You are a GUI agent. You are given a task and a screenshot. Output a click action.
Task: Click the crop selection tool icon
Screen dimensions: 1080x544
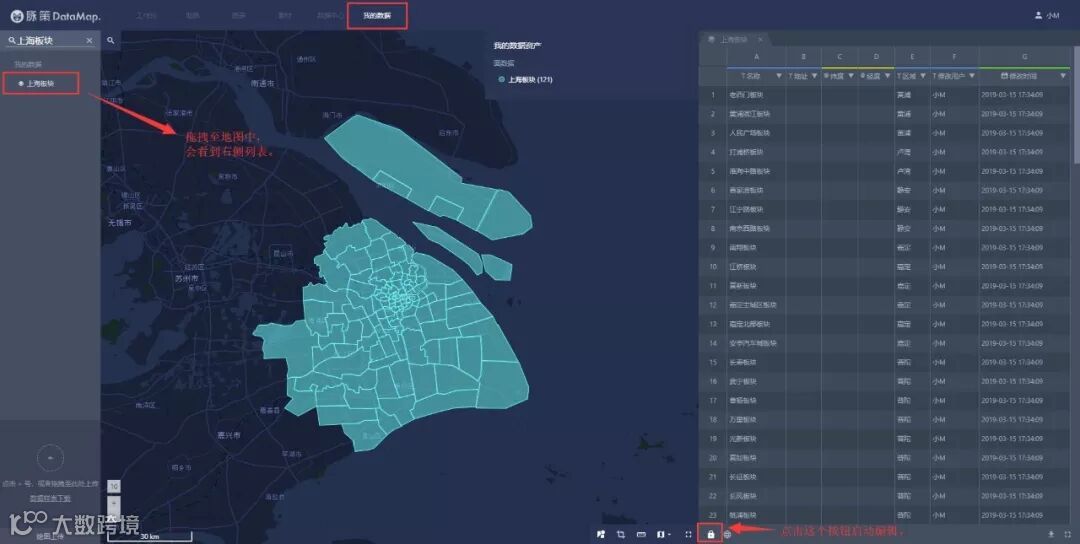pos(621,534)
